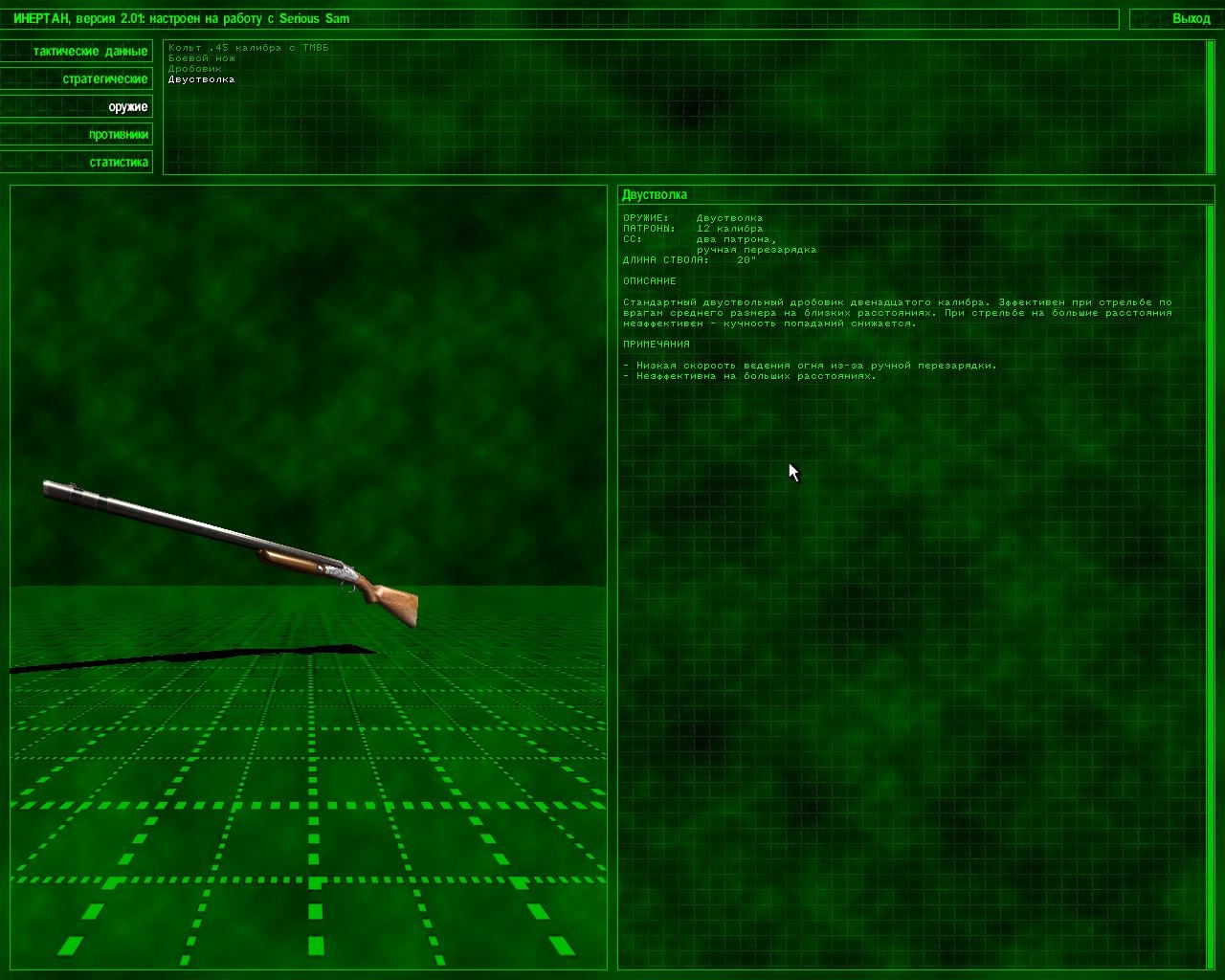The image size is (1225, 980).
Task: Click the ПРИМЕЧАНИЯ section heading
Action: [x=657, y=345]
